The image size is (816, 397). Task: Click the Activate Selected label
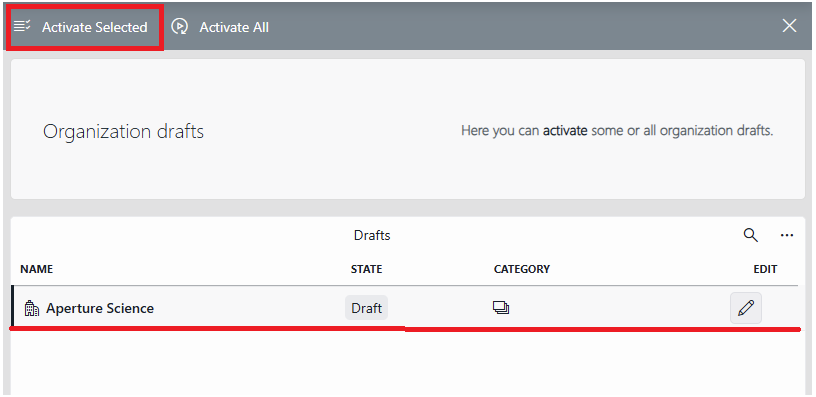click(x=95, y=27)
